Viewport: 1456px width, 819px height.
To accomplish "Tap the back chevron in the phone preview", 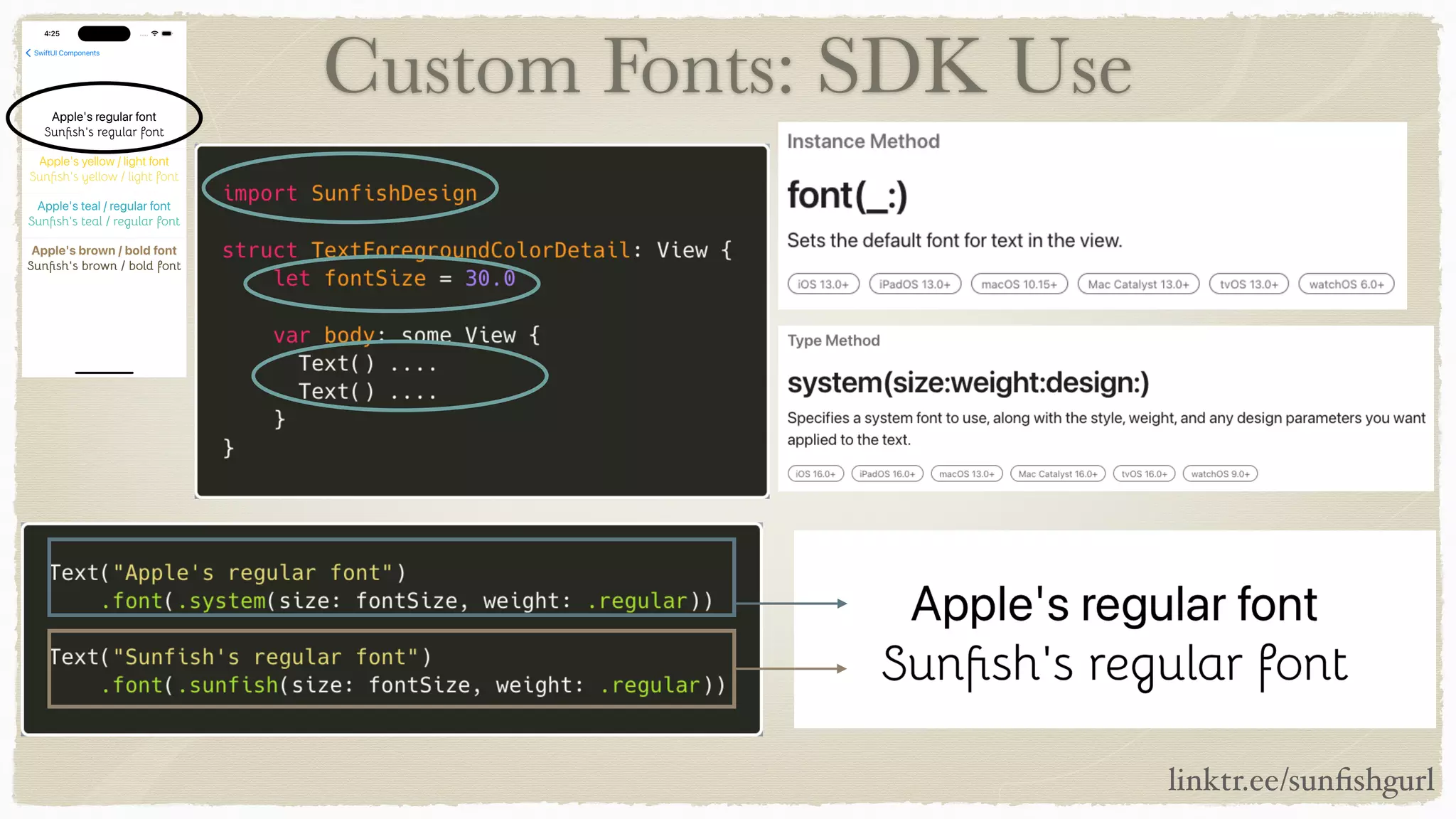I will 28,53.
